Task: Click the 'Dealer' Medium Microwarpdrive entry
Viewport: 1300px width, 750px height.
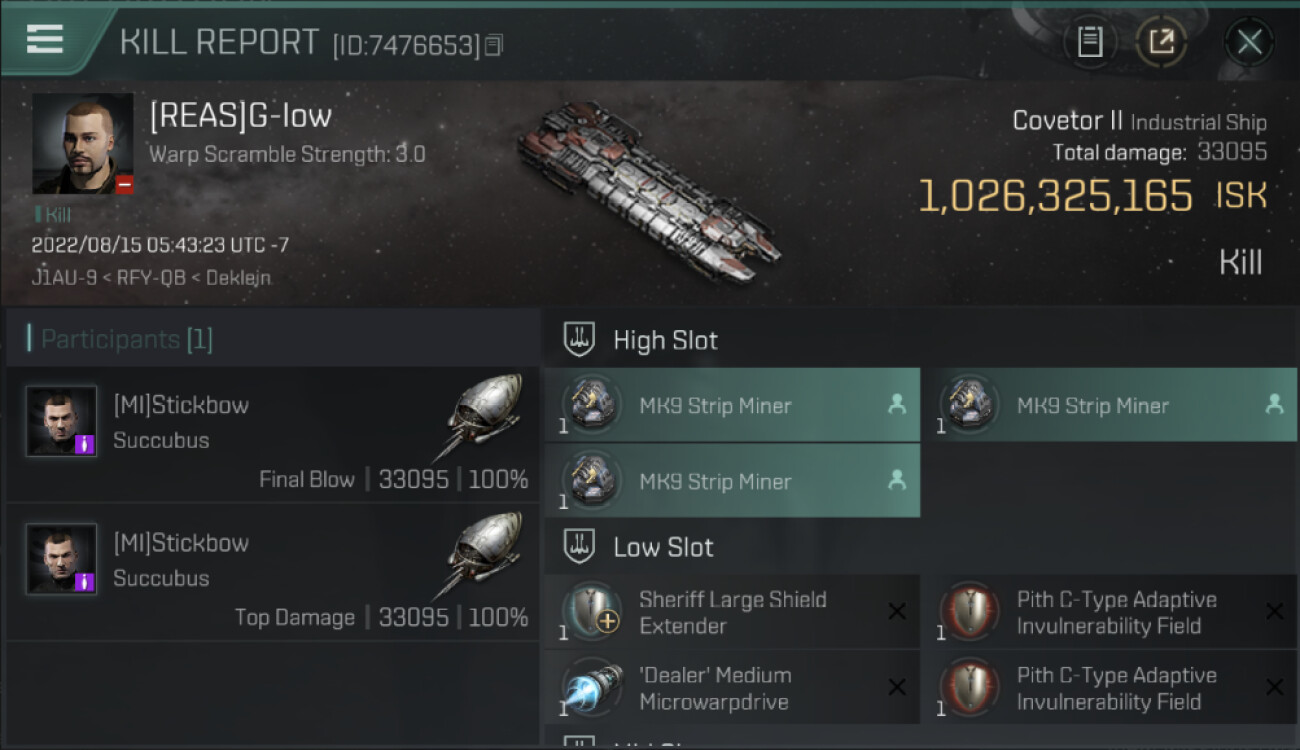Action: pyautogui.click(x=732, y=688)
